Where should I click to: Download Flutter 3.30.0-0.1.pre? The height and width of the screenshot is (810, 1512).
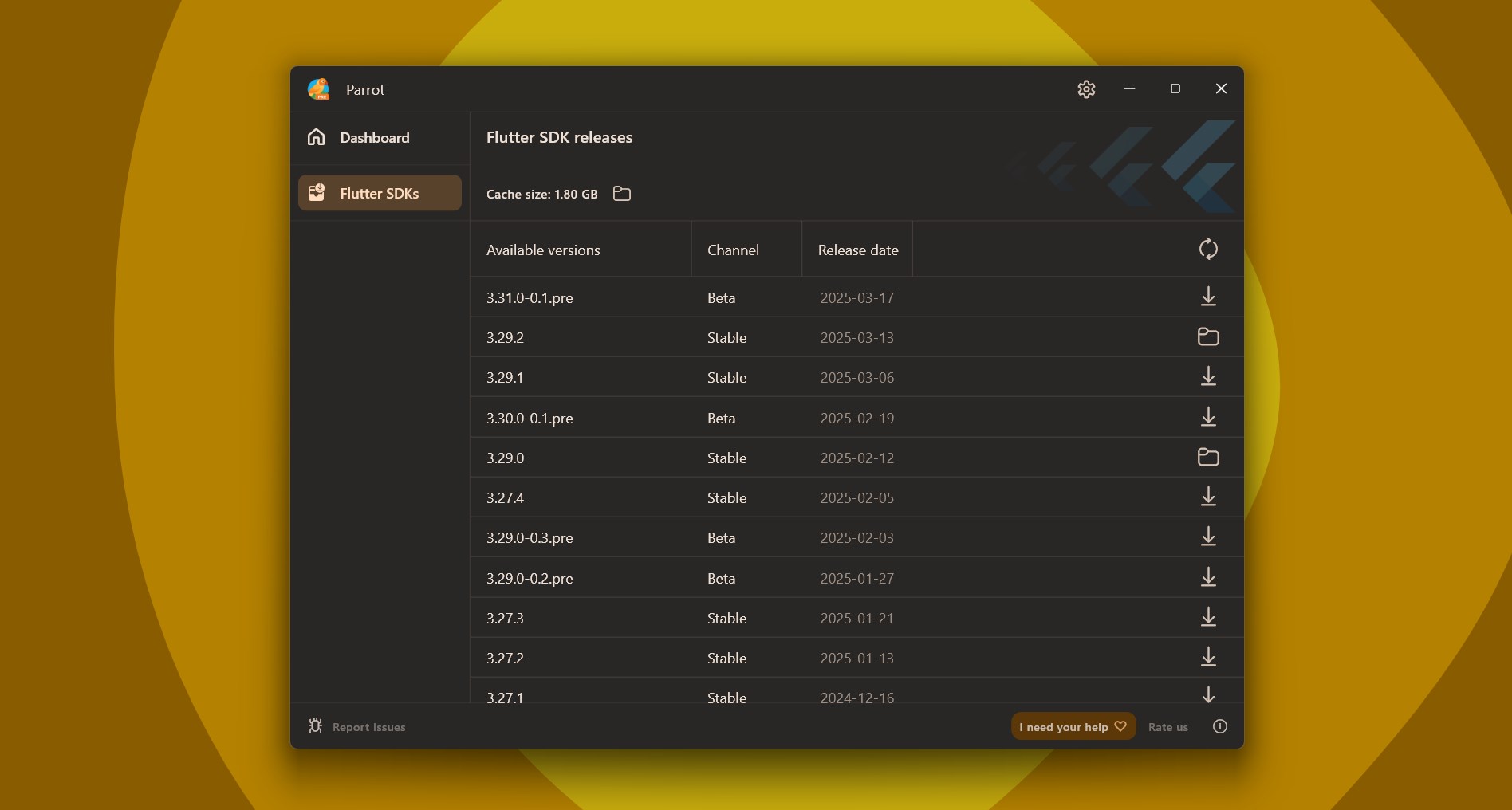[x=1208, y=417]
